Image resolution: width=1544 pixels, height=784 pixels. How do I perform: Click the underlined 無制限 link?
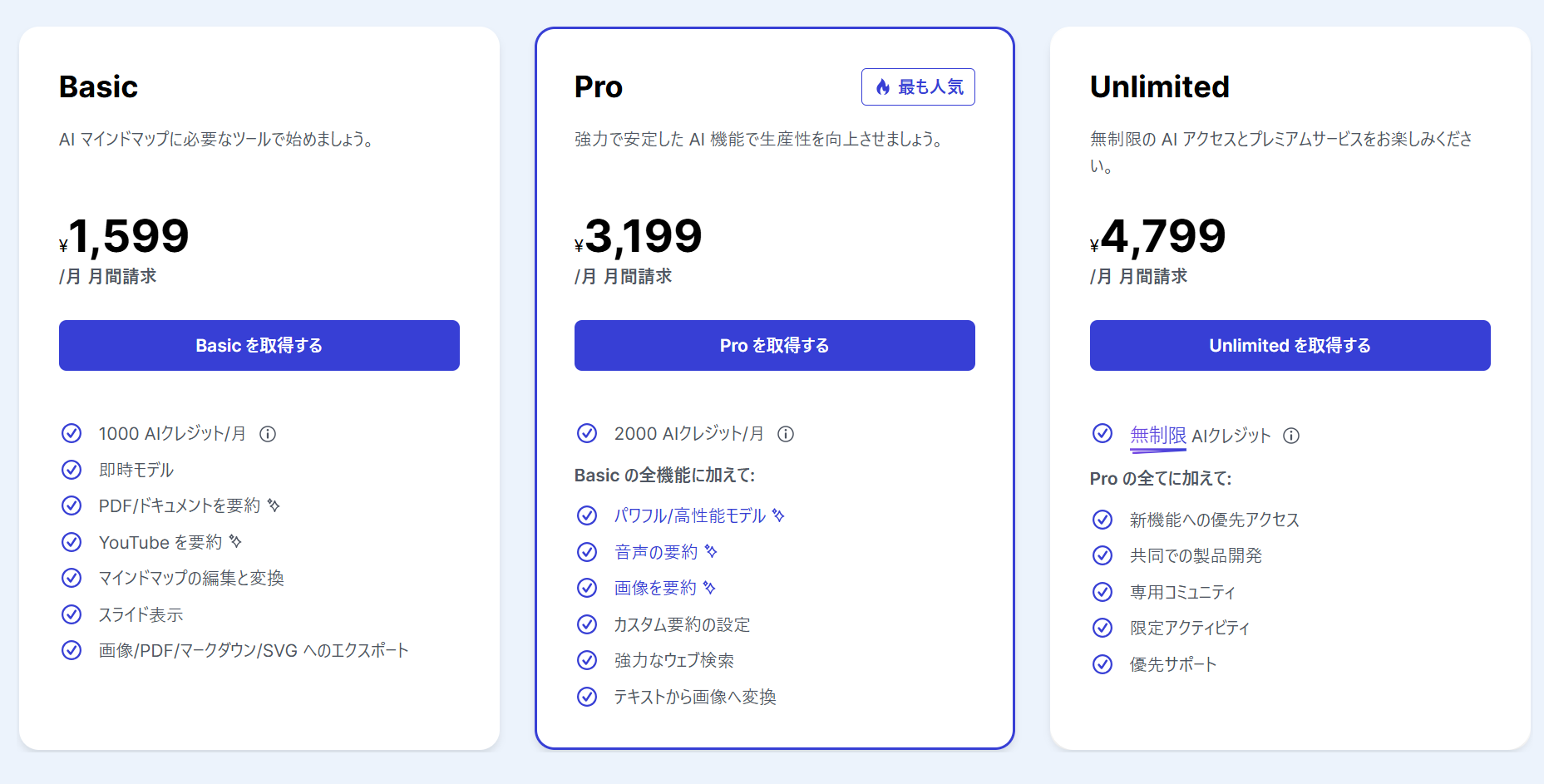(1158, 436)
